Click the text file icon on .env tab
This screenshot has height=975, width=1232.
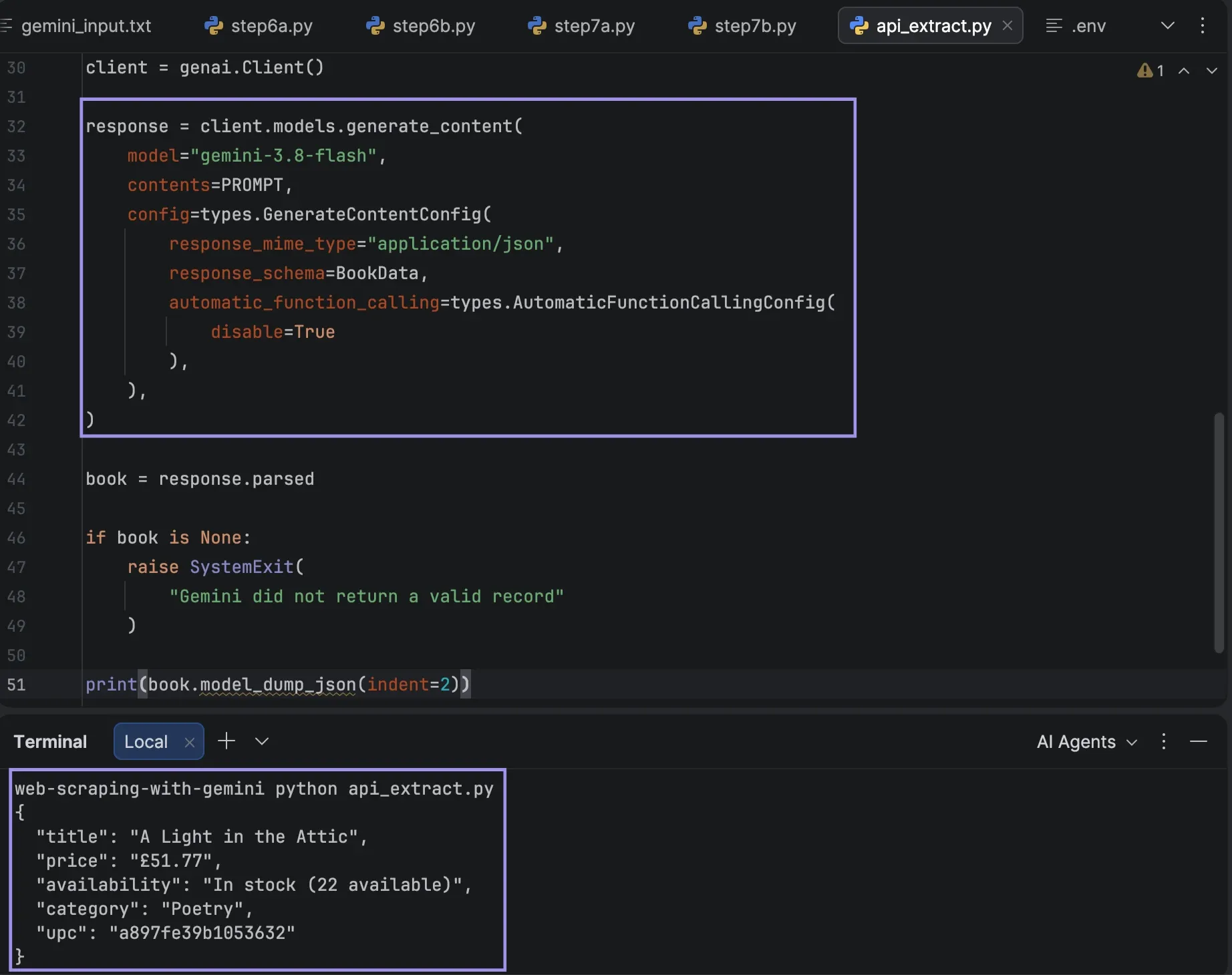(x=1054, y=26)
